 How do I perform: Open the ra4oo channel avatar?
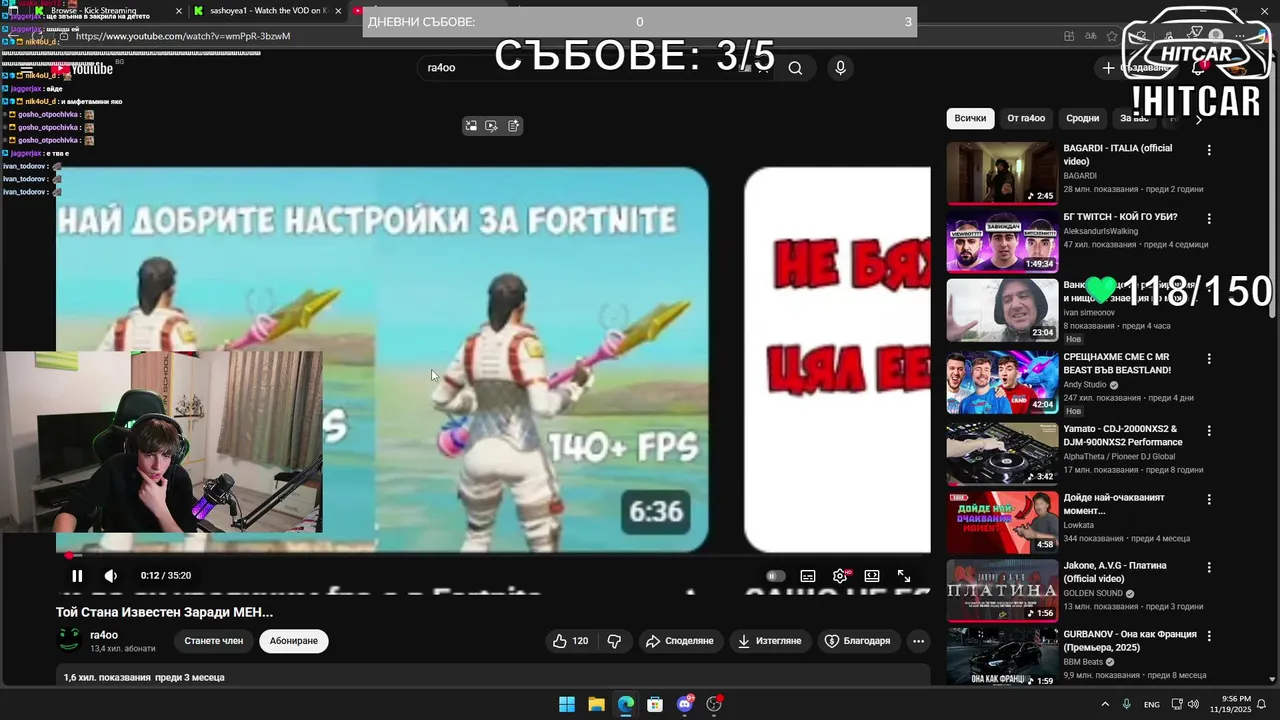pos(69,640)
